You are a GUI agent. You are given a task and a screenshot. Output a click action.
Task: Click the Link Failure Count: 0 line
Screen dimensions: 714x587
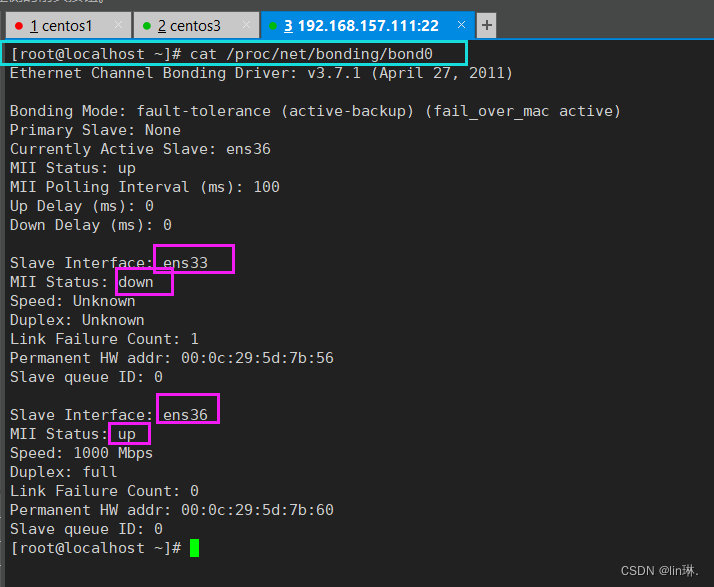coord(104,491)
